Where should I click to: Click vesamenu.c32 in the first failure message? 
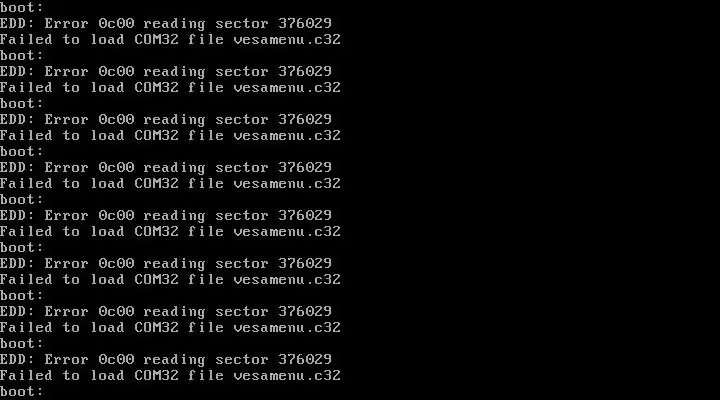coord(287,39)
